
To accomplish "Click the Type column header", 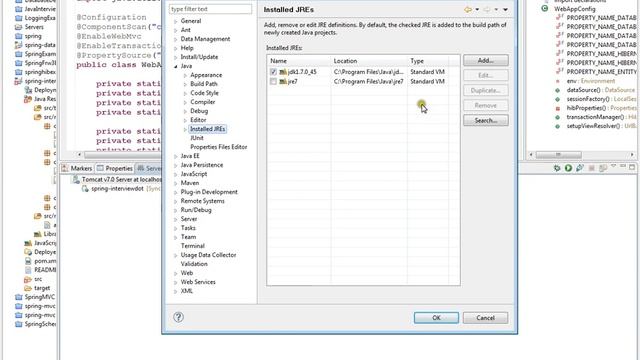I will [x=427, y=61].
